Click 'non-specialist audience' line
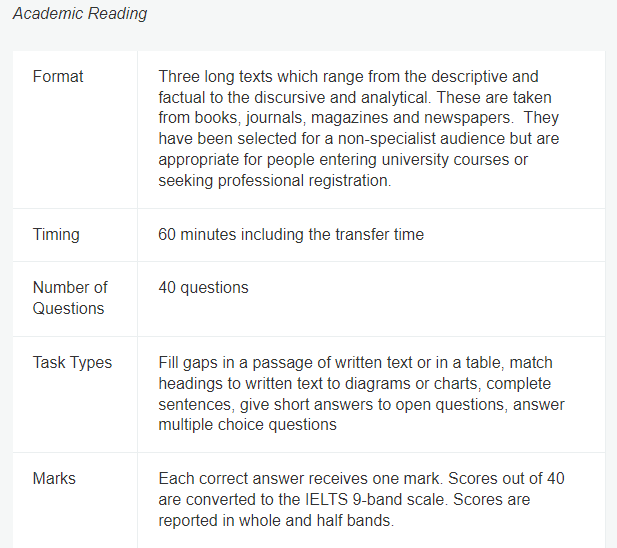Viewport: 617px width, 548px height. coord(358,138)
